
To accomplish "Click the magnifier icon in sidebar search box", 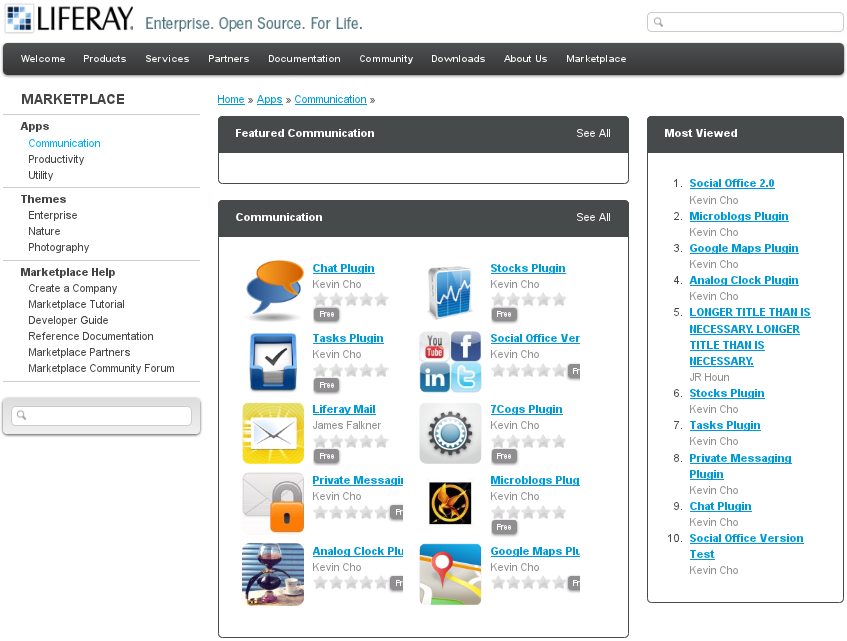I will 22,415.
